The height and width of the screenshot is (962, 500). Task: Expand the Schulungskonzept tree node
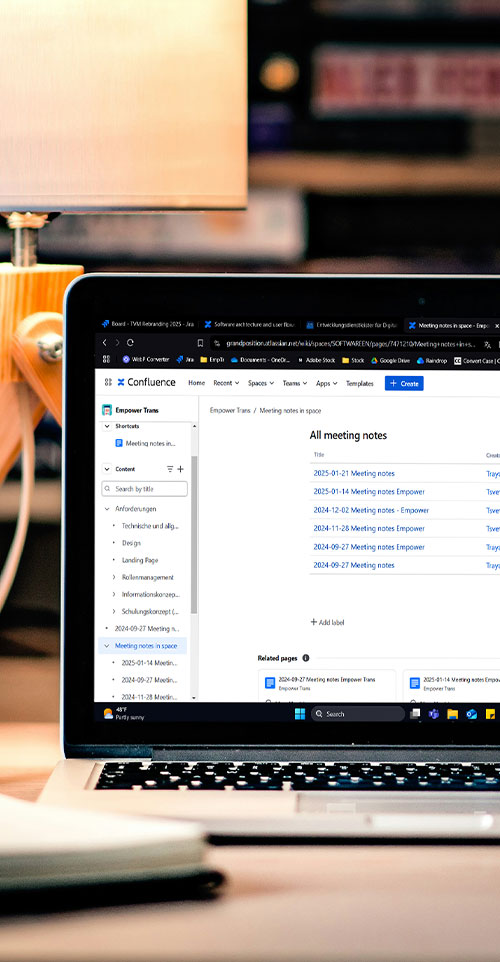click(114, 612)
